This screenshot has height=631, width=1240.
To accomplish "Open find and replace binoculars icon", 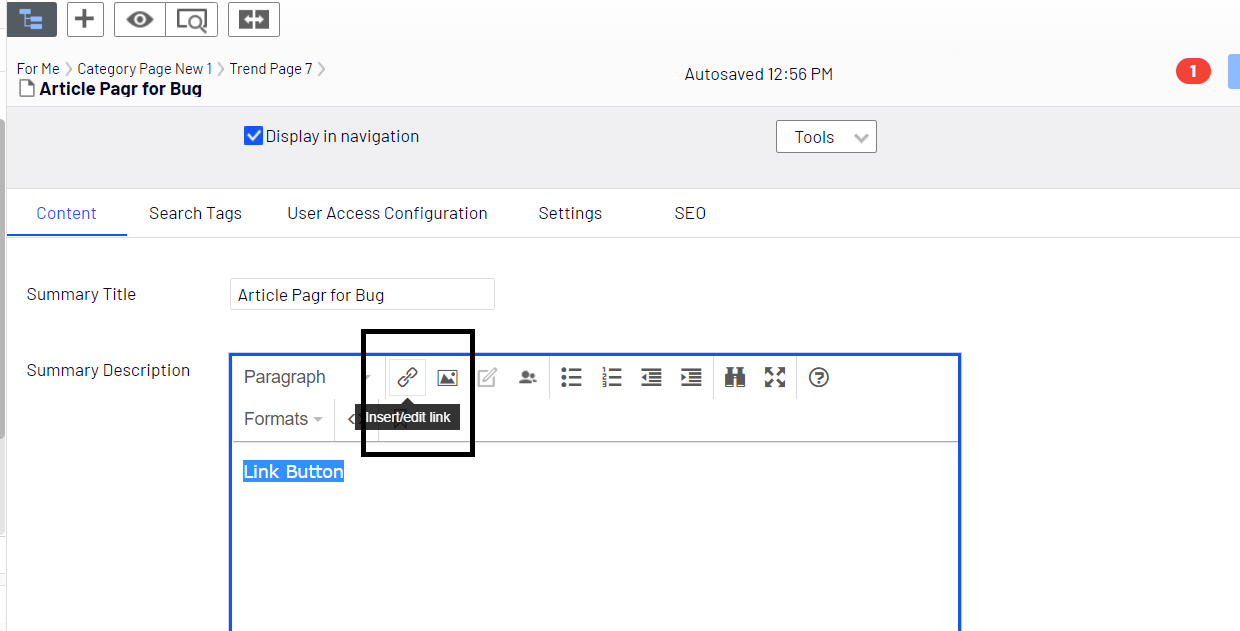I will pyautogui.click(x=735, y=377).
